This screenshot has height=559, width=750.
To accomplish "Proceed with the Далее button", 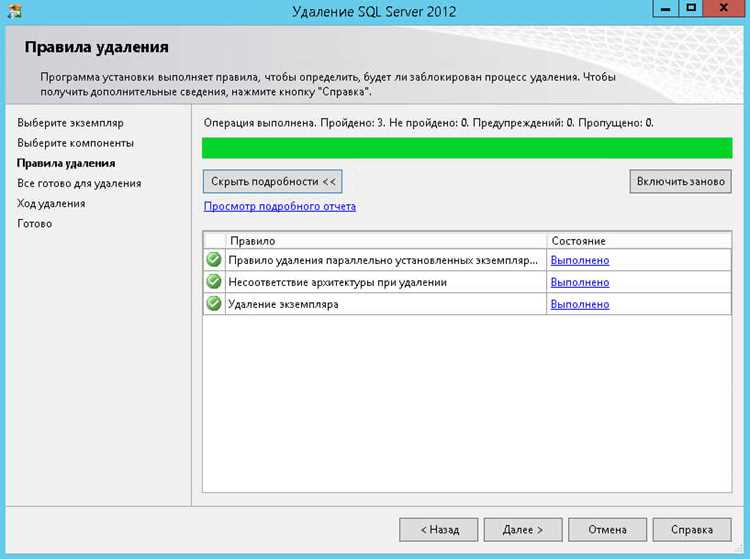I will pos(523,530).
